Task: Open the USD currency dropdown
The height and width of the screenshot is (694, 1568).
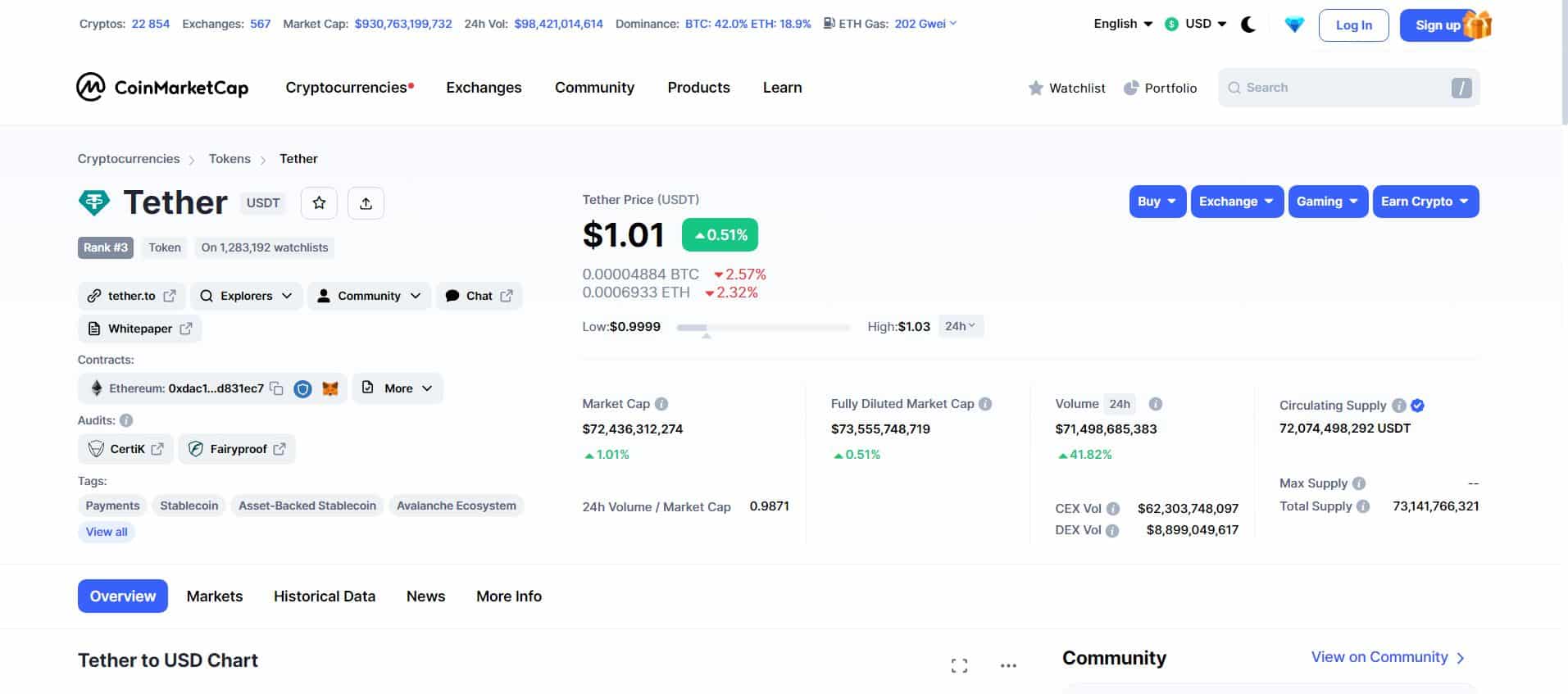Action: 1196,24
